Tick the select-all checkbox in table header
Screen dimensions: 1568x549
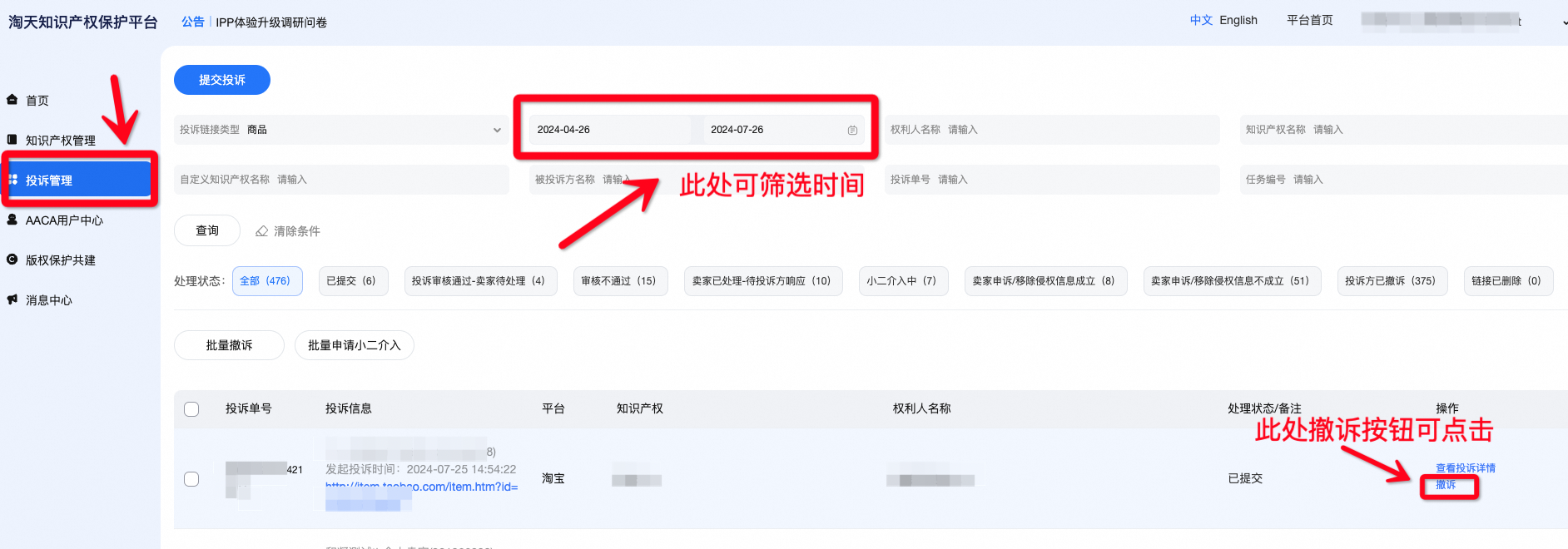coord(191,409)
